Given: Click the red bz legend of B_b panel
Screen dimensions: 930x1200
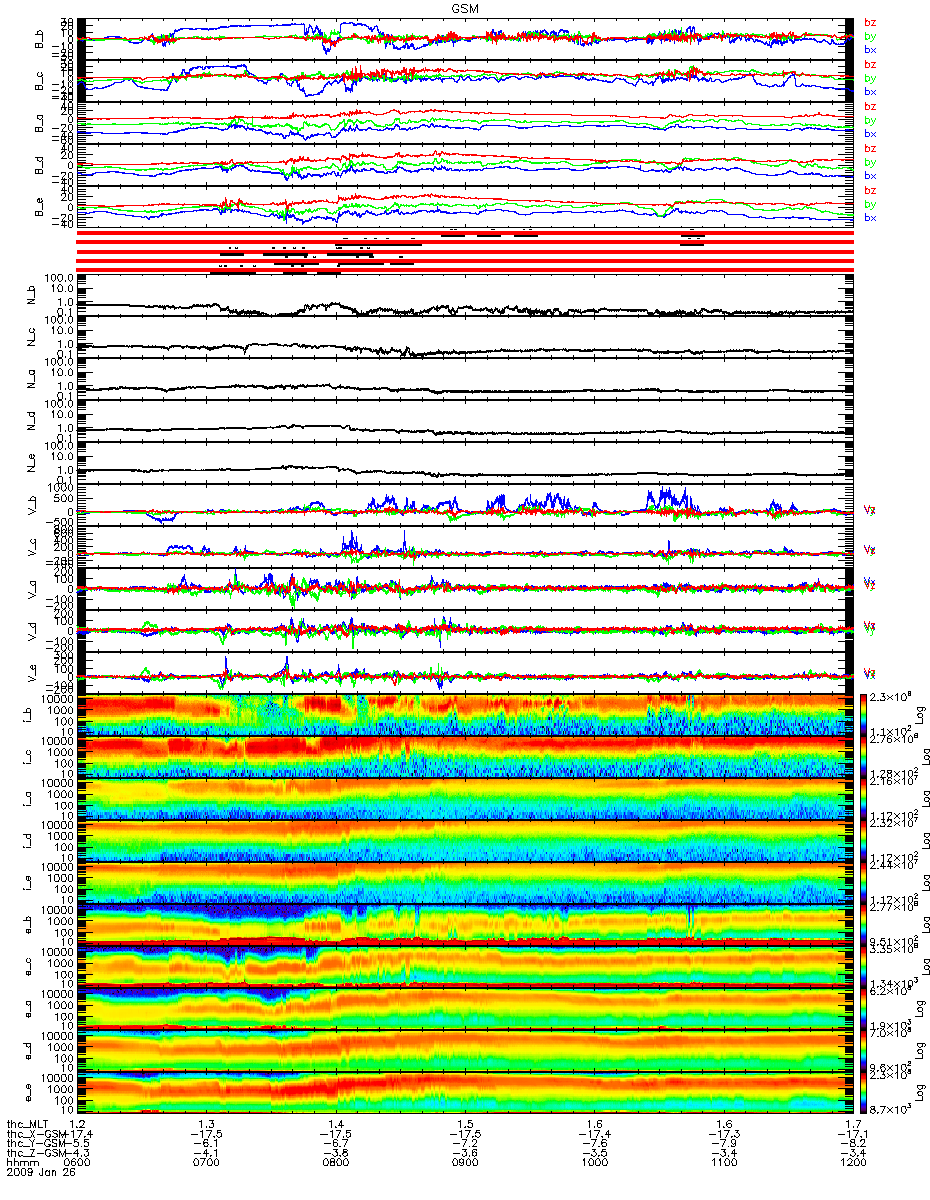Looking at the screenshot, I should (870, 23).
